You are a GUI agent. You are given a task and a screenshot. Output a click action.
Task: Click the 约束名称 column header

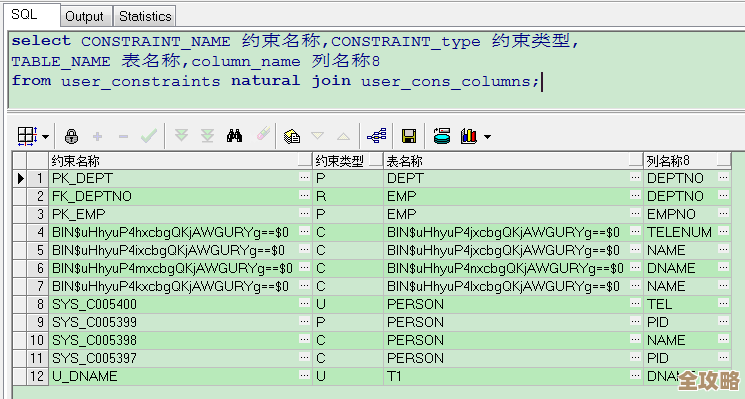click(x=180, y=161)
